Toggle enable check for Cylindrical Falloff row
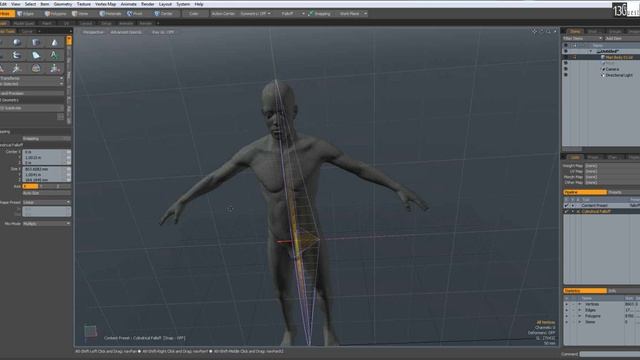 (x=566, y=211)
